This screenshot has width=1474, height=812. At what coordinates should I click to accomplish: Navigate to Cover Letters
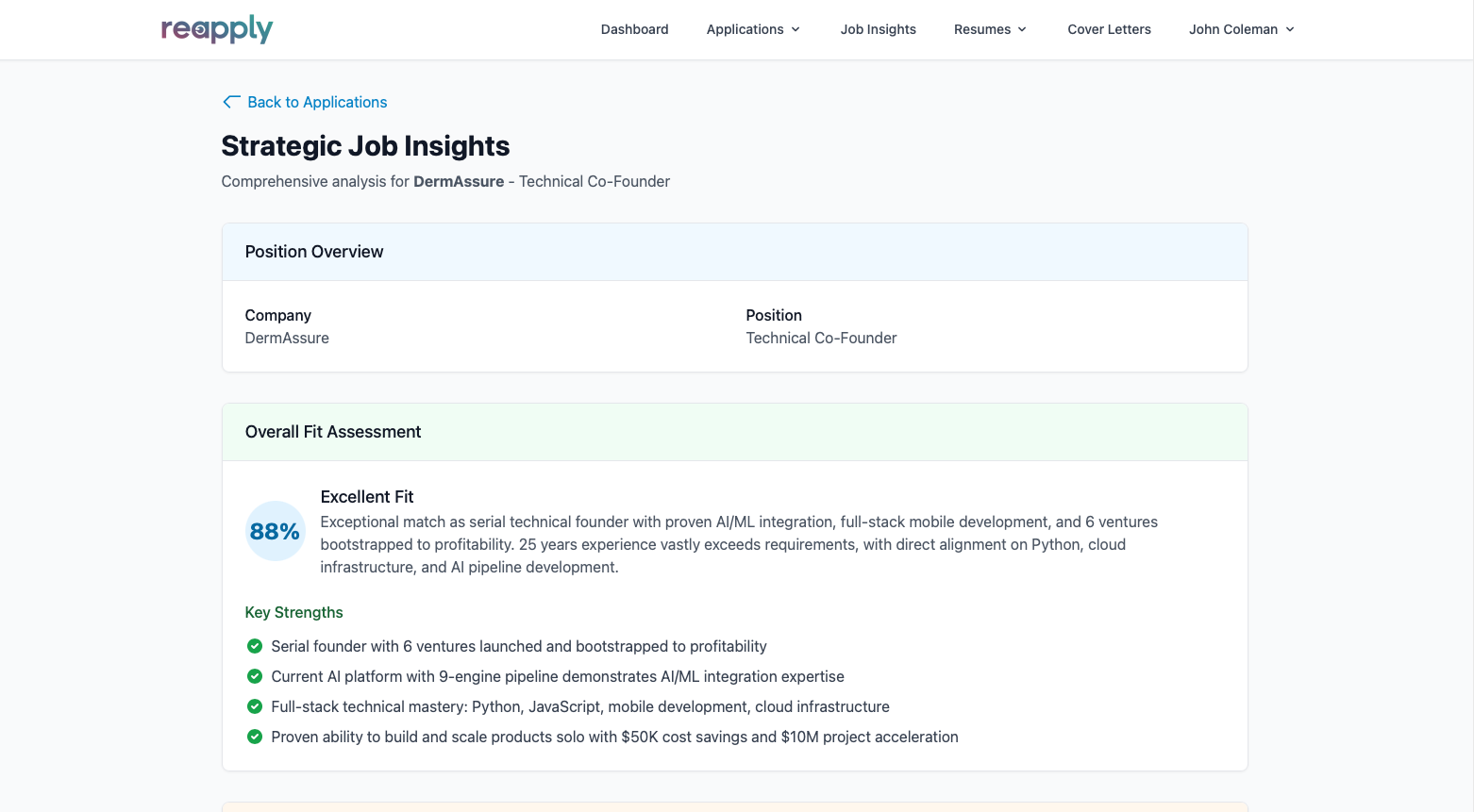[x=1109, y=29]
